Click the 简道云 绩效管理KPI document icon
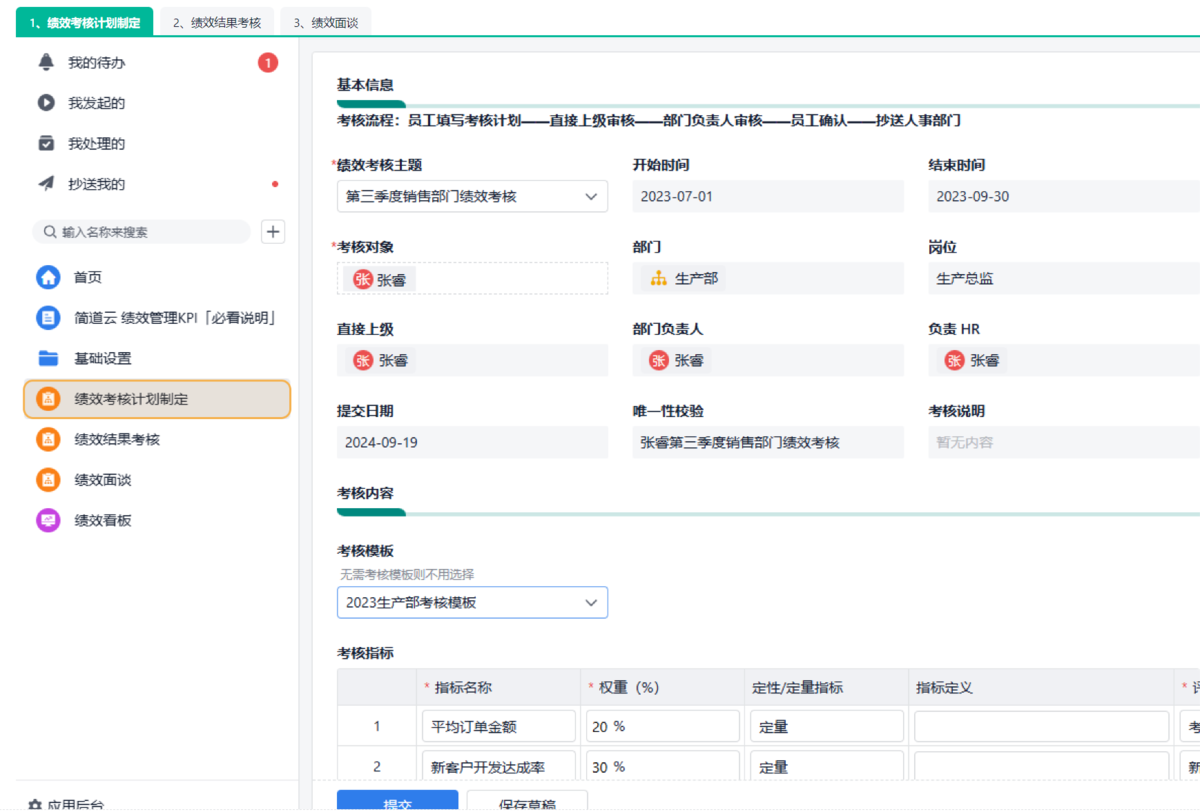 [x=48, y=318]
